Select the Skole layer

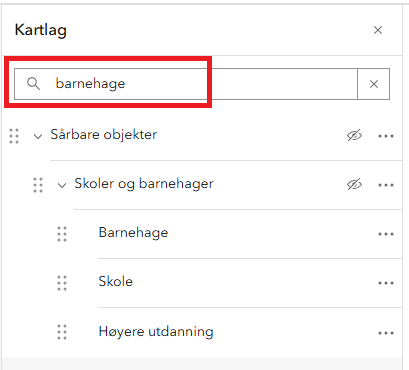(116, 282)
